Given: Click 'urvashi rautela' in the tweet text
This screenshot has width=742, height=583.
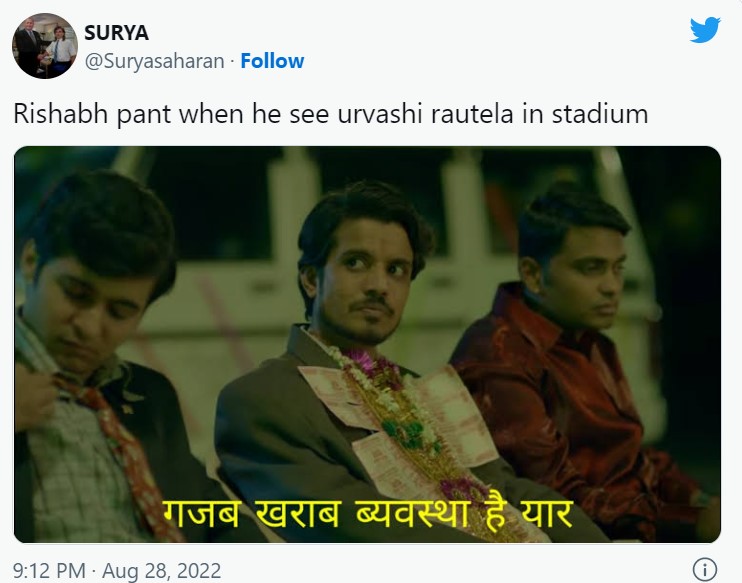Looking at the screenshot, I should [x=425, y=114].
